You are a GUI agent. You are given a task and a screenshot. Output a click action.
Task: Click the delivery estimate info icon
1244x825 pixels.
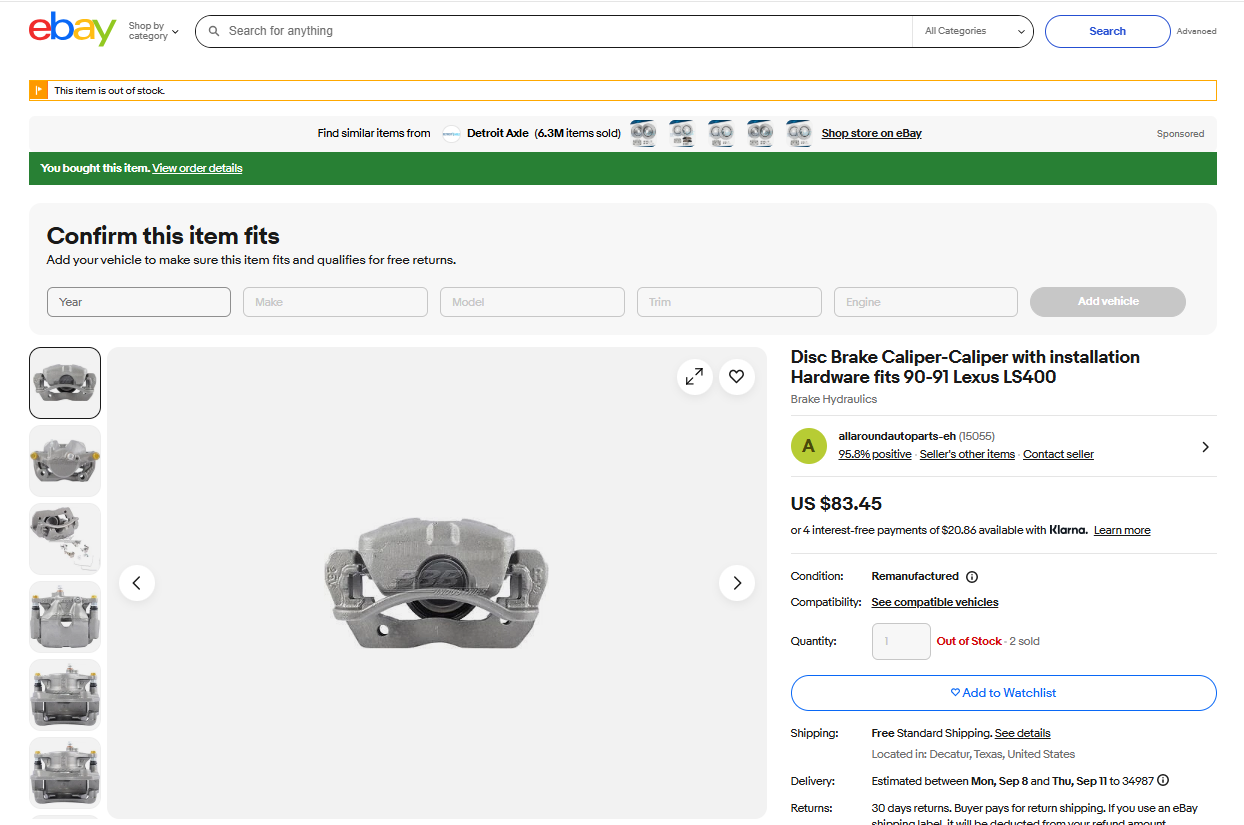1163,781
